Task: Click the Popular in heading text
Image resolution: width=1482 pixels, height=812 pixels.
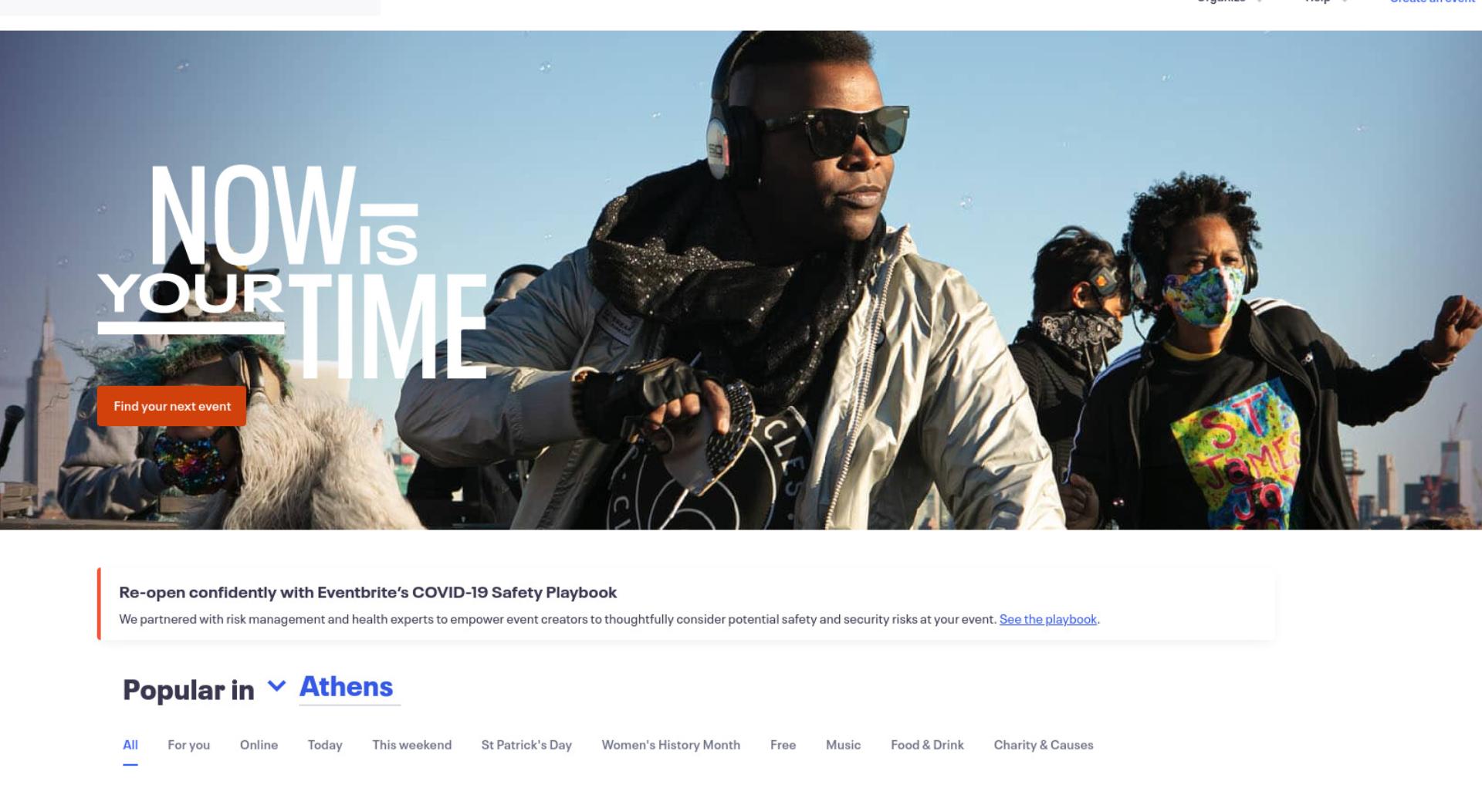Action: (188, 689)
